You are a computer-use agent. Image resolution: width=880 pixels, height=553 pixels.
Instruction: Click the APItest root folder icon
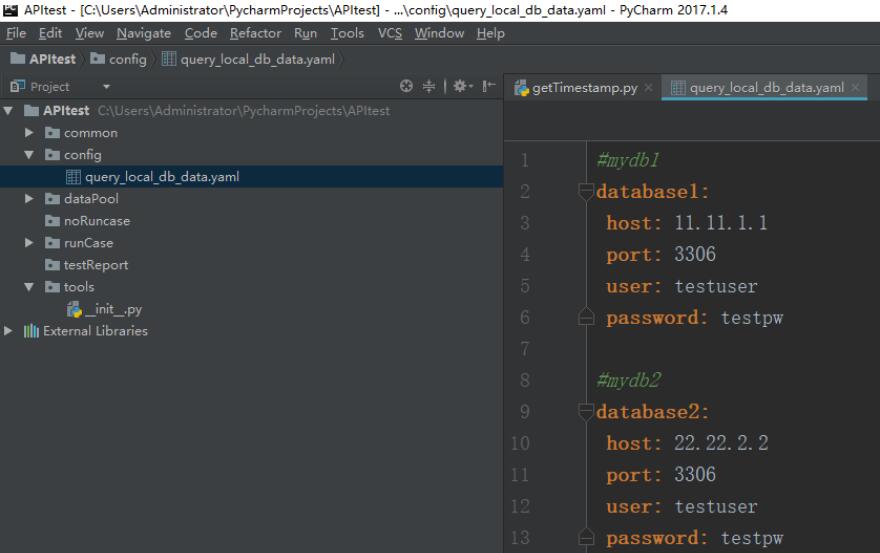click(x=31, y=111)
